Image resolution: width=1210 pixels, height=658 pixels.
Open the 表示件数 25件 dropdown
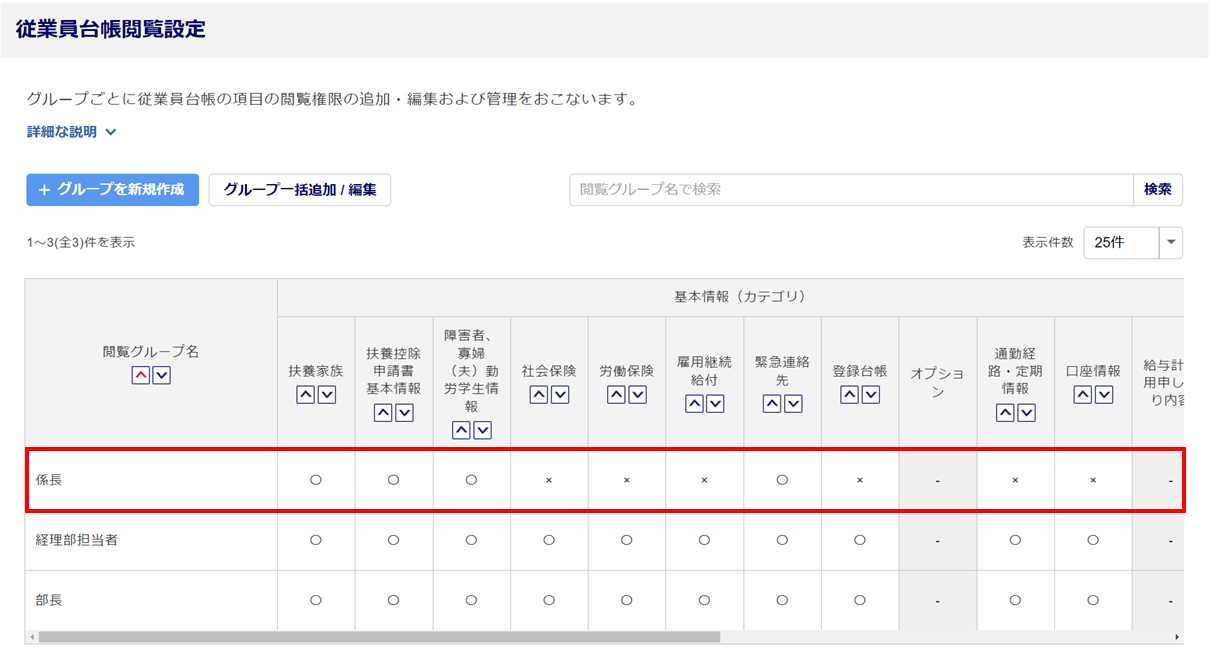click(x=1170, y=243)
